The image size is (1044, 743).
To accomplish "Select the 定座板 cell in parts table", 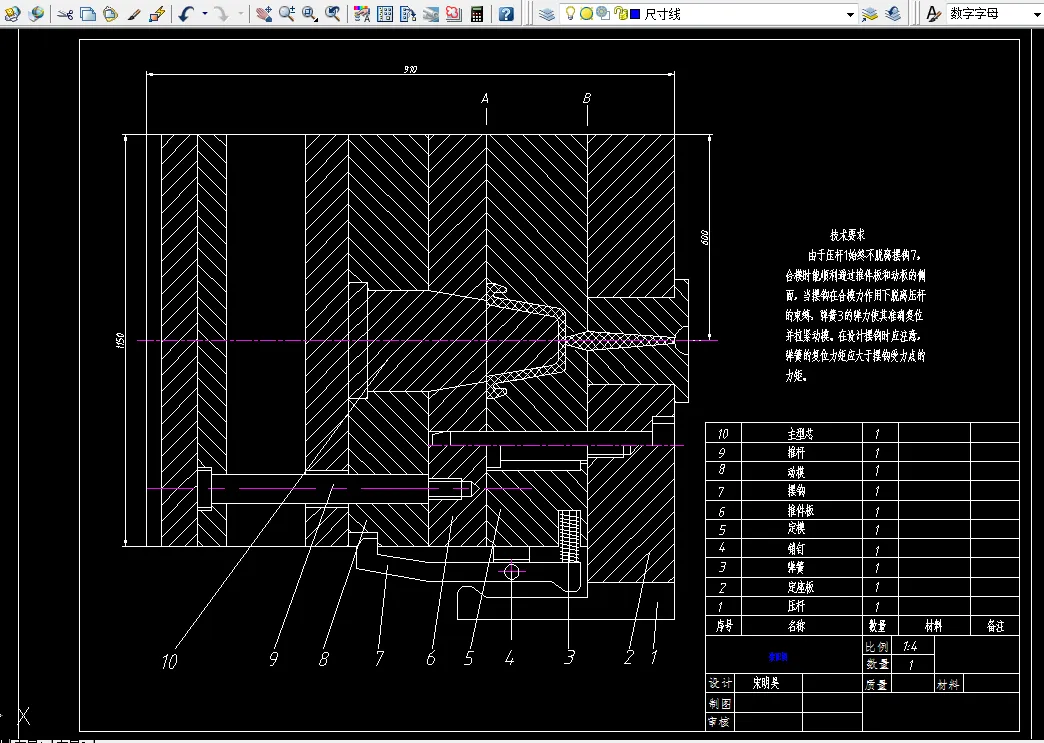I will [x=800, y=587].
